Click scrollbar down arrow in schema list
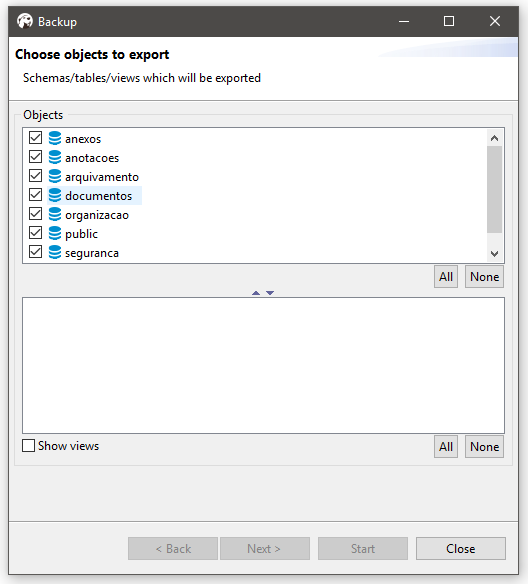This screenshot has width=528, height=584. 494,254
